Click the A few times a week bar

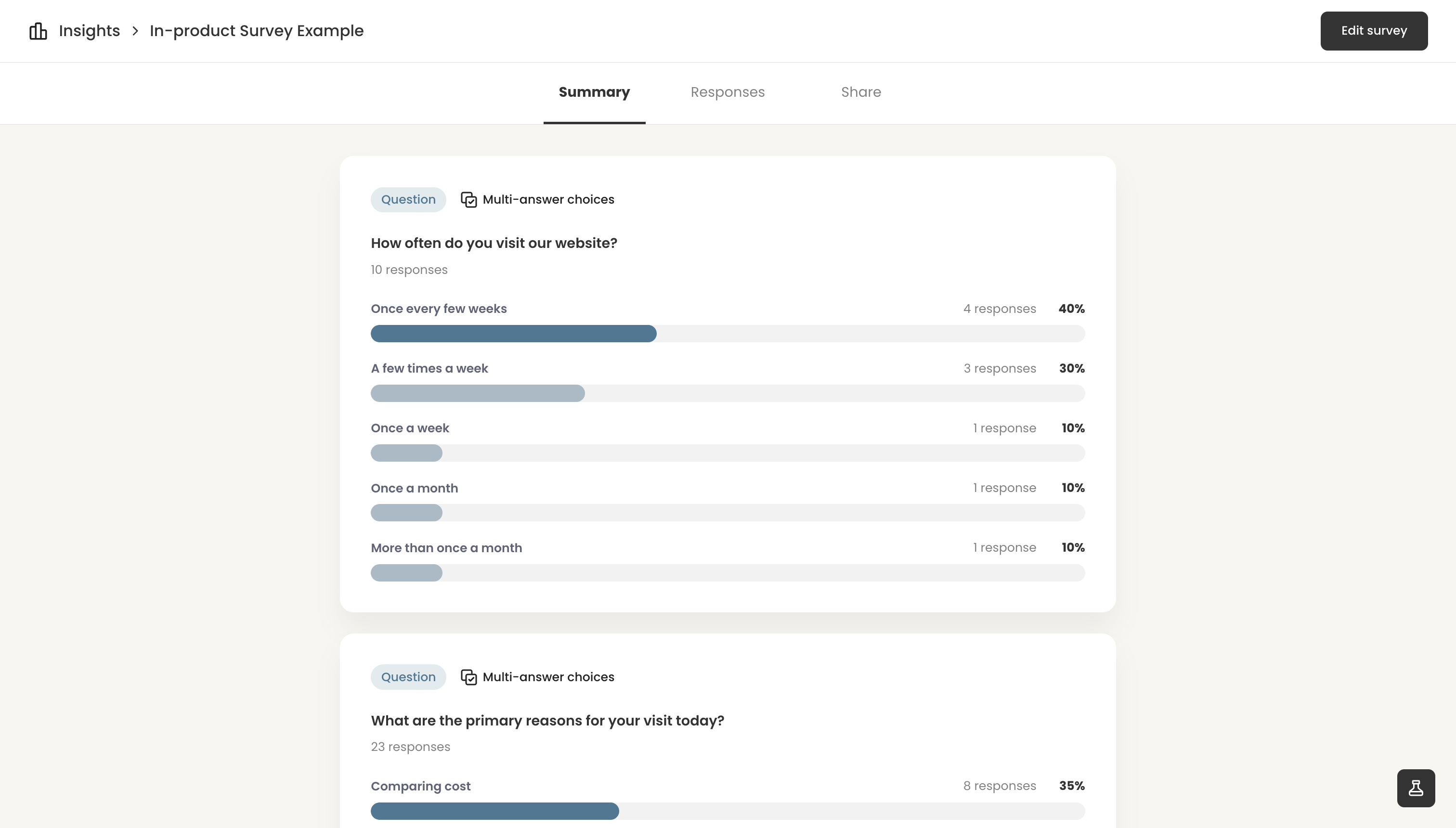(x=728, y=393)
